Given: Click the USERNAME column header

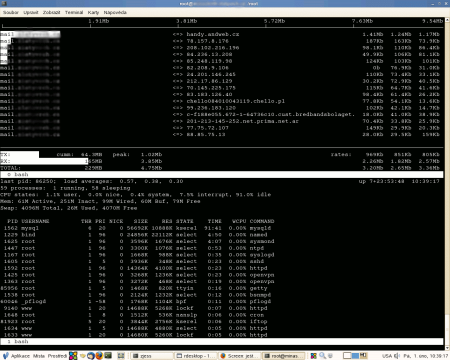Looking at the screenshot, I should (x=35, y=221).
